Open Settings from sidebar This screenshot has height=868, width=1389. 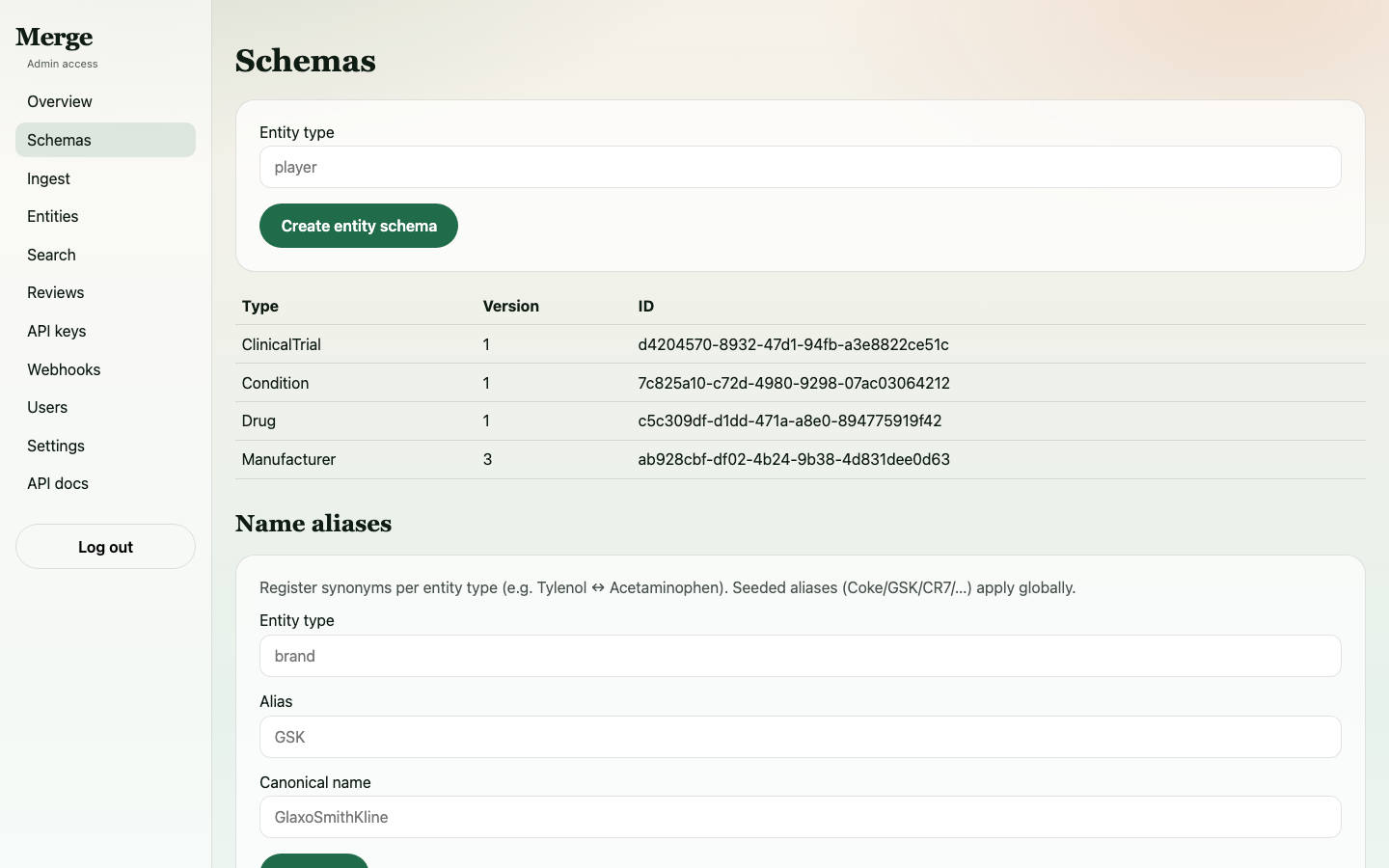click(105, 446)
